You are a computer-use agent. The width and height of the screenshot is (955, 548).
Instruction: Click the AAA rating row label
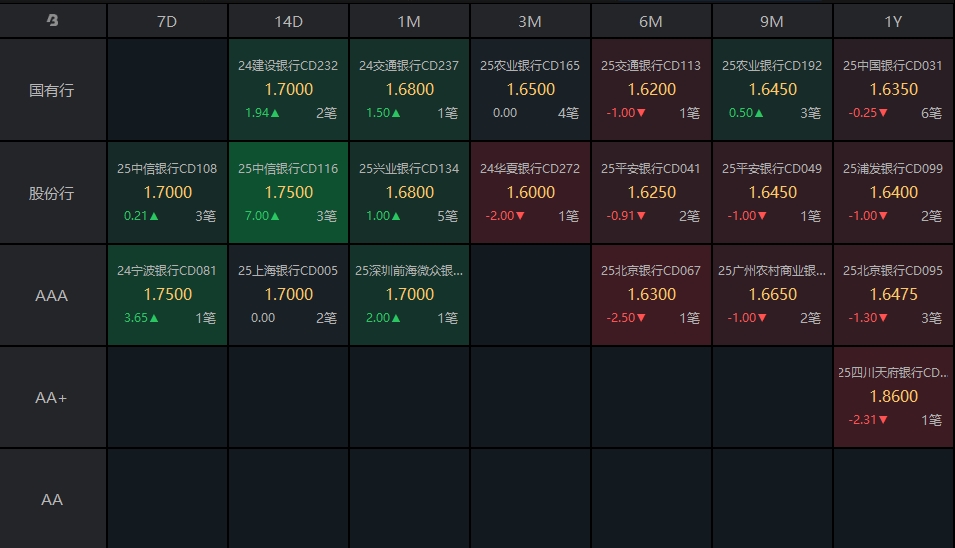tap(52, 295)
